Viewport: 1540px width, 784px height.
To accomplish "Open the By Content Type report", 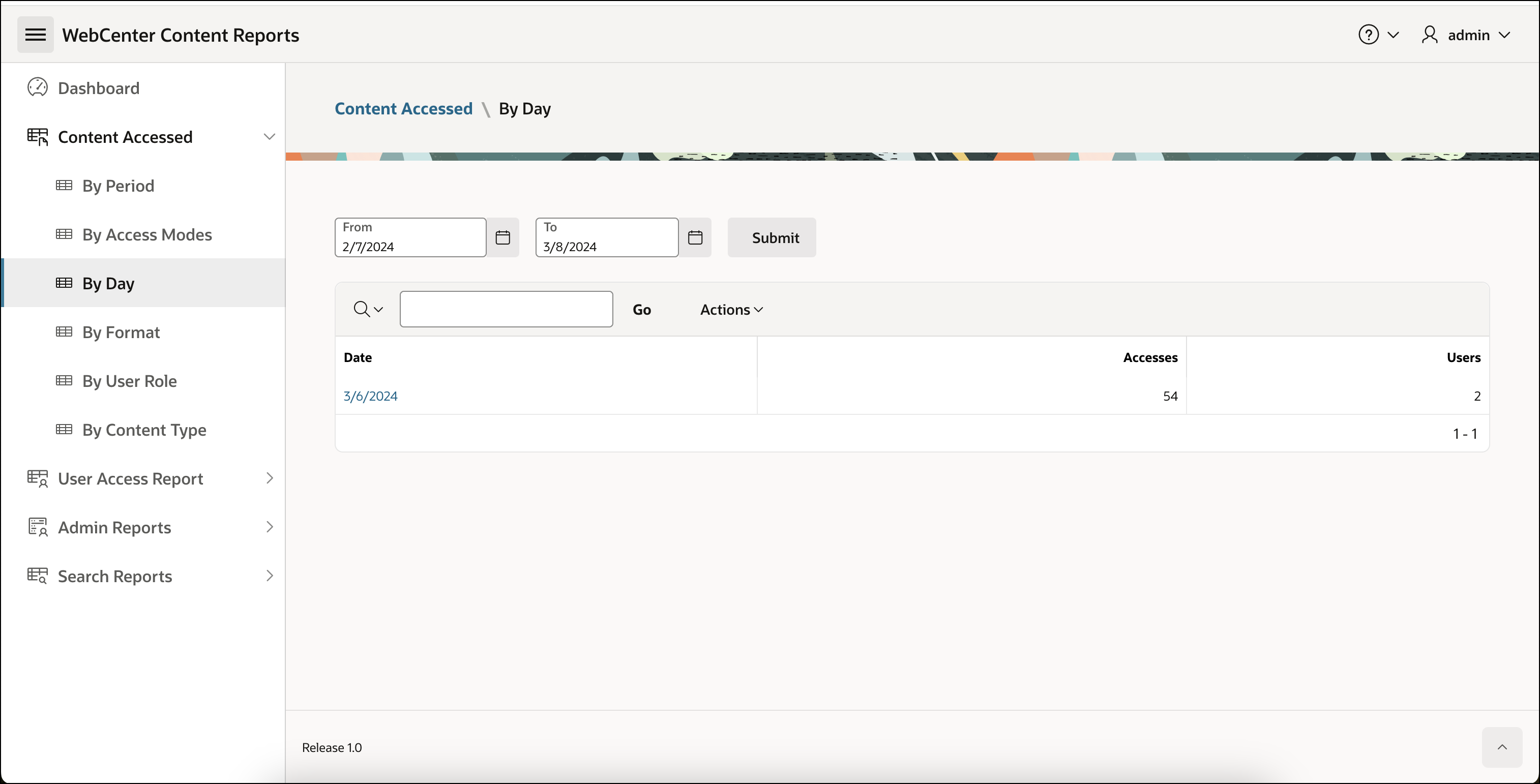I will (144, 430).
